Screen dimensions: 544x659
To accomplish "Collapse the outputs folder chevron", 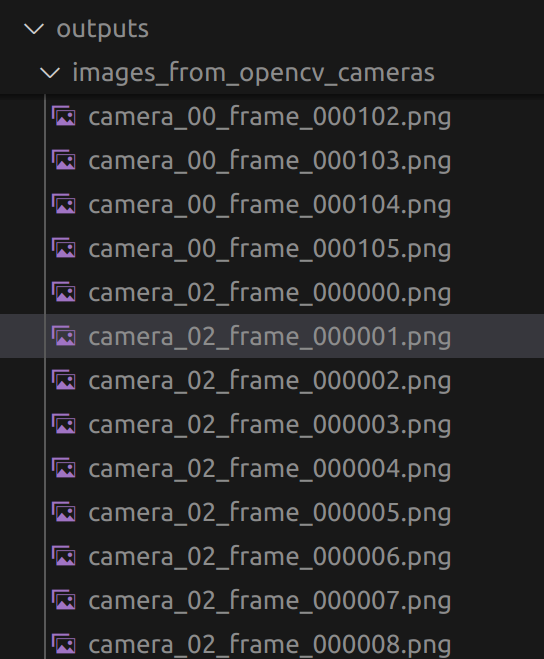I will point(34,29).
